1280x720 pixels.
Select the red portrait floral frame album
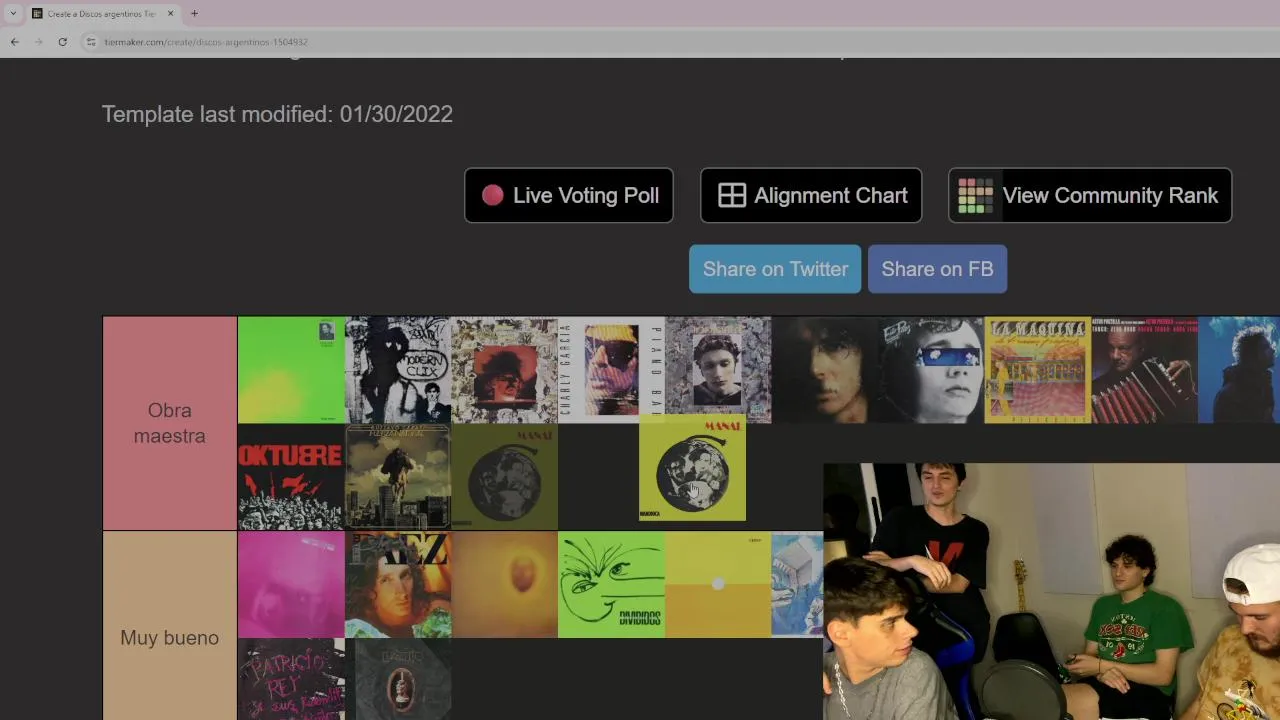pyautogui.click(x=504, y=370)
